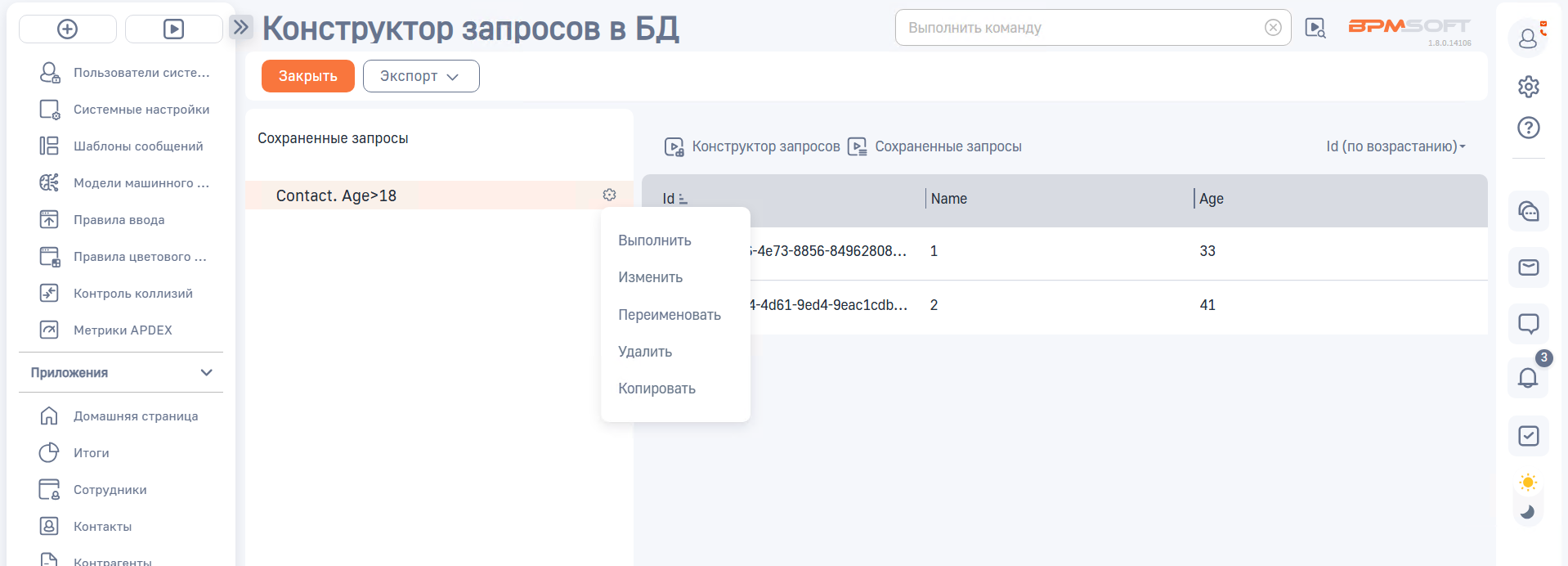The image size is (1568, 566).
Task: Open system designer gear icon
Action: (x=1528, y=87)
